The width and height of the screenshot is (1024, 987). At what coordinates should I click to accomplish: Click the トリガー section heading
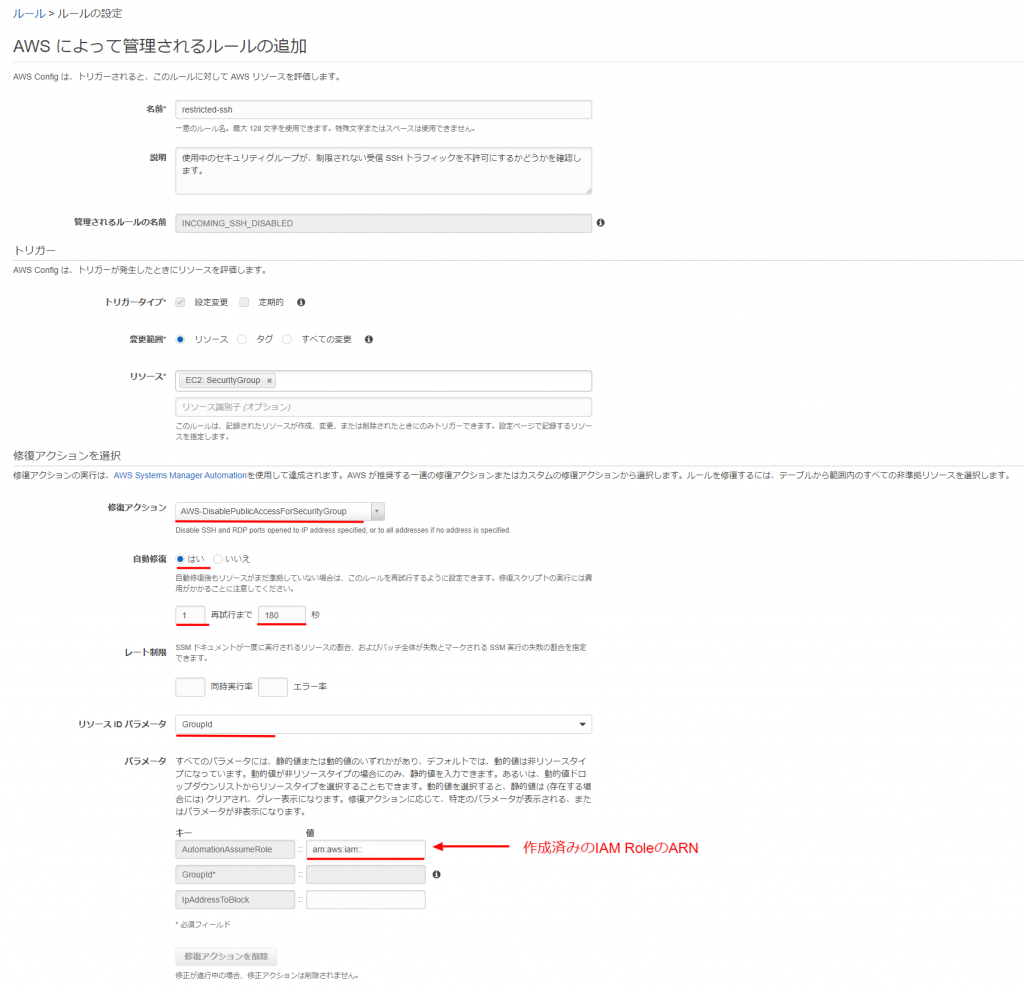pyautogui.click(x=35, y=251)
